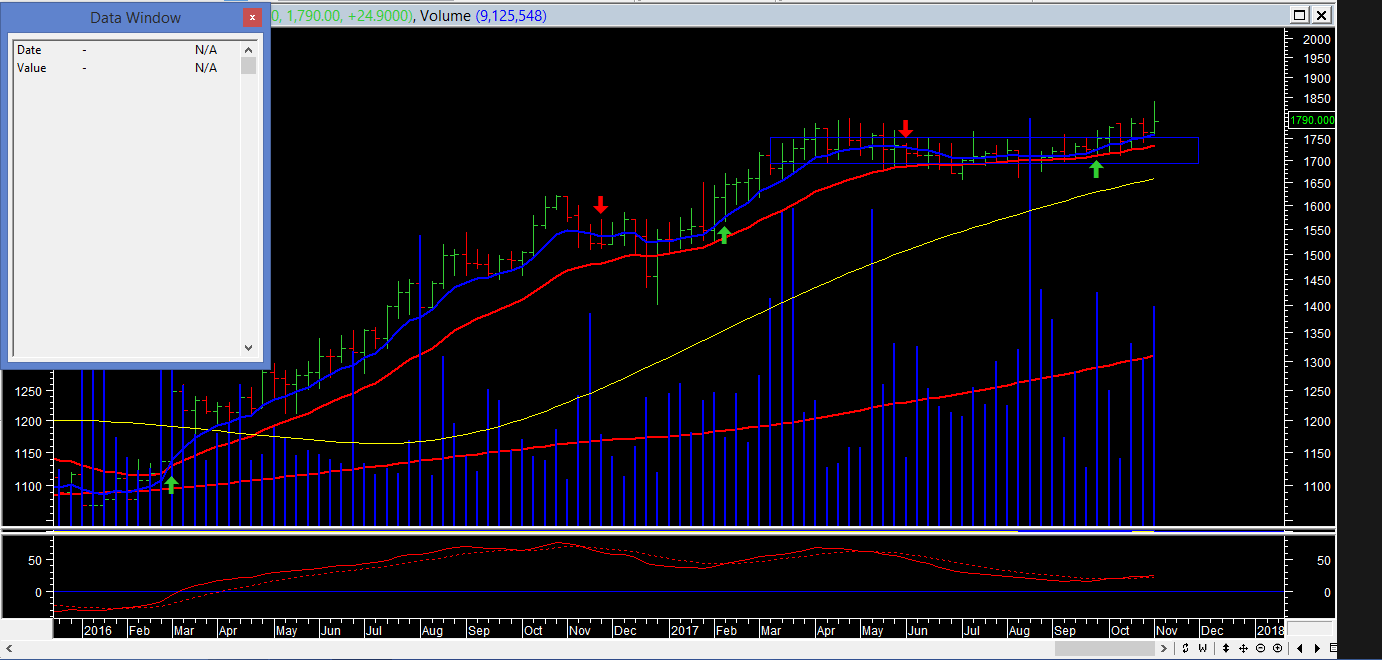Click the horizontal chart scrollbar thumb
This screenshot has height=660, width=1382.
point(1105,648)
